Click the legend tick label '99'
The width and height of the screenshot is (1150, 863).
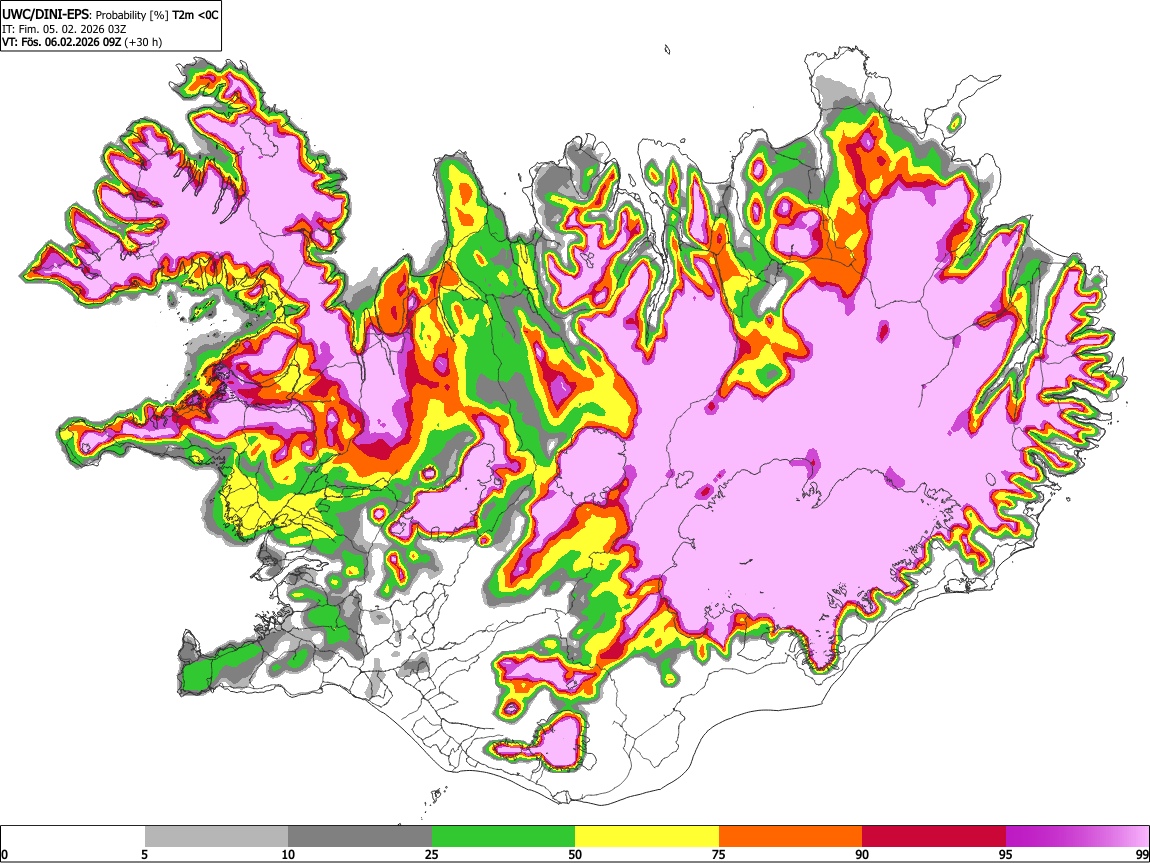pyautogui.click(x=1142, y=854)
